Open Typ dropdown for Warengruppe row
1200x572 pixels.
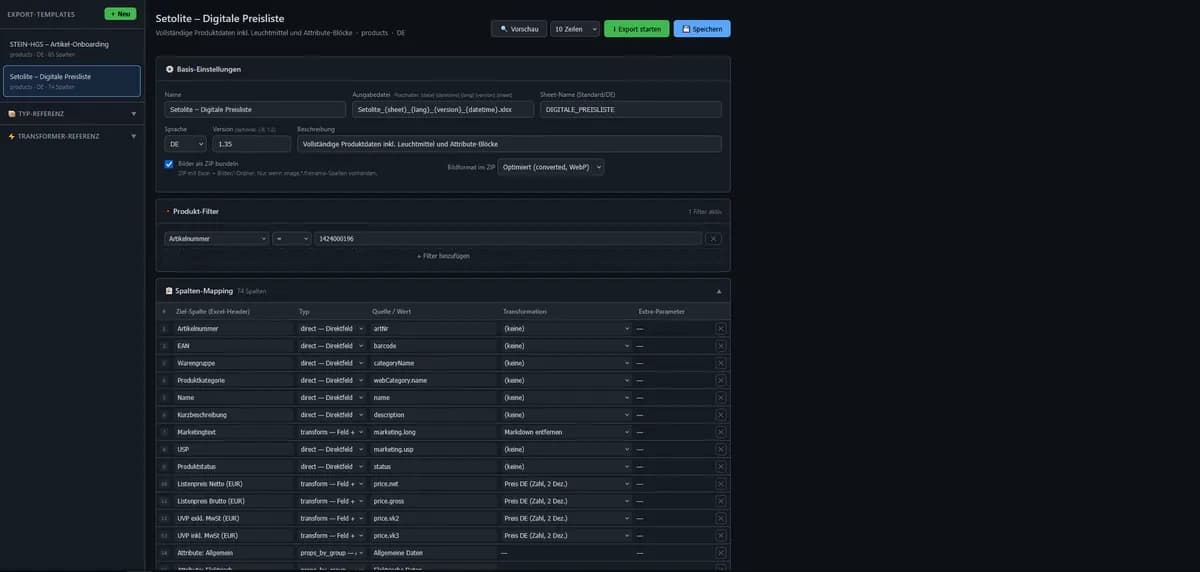click(x=332, y=363)
